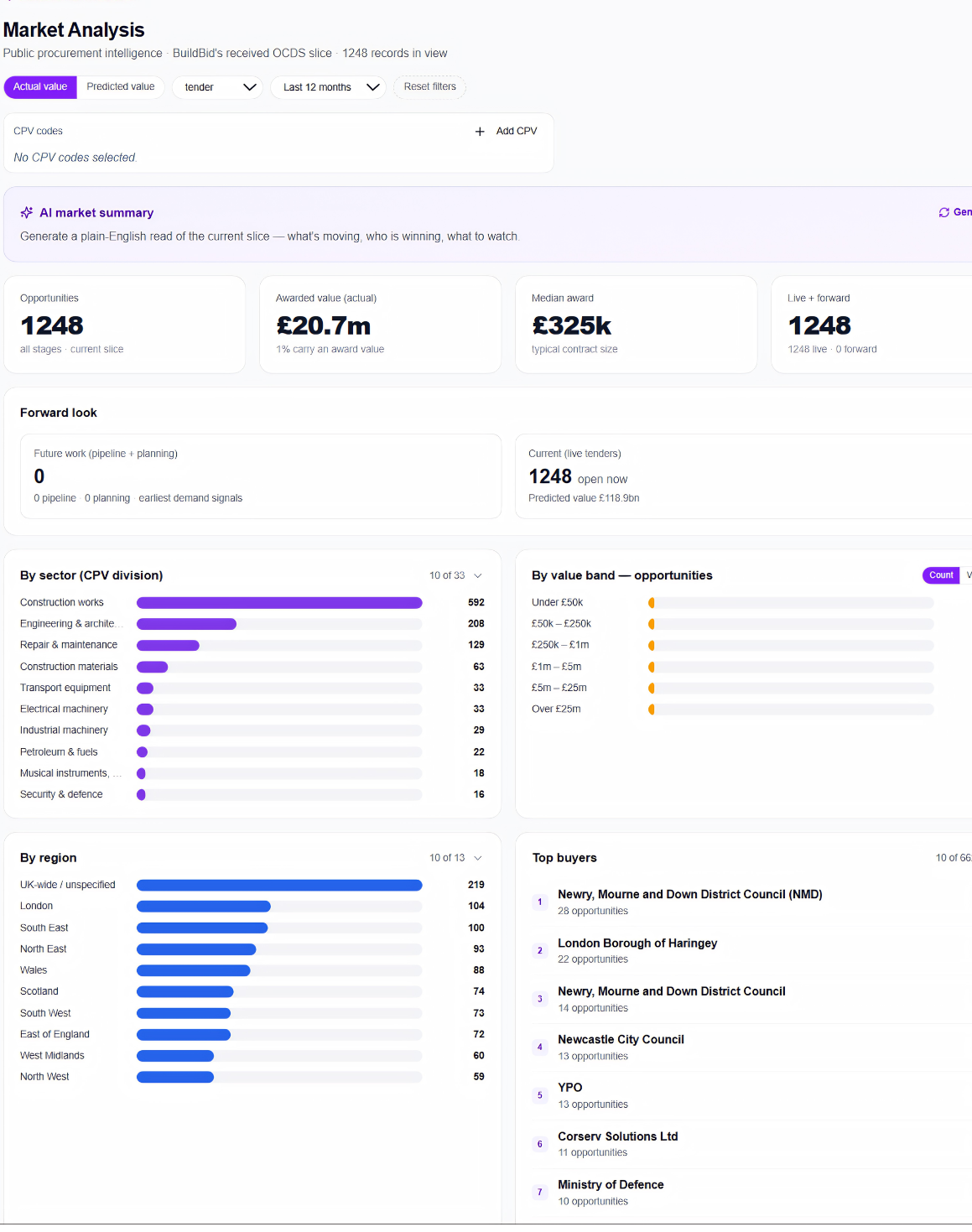
Task: Click the Awarded value £20.7m stat card
Action: [x=381, y=325]
